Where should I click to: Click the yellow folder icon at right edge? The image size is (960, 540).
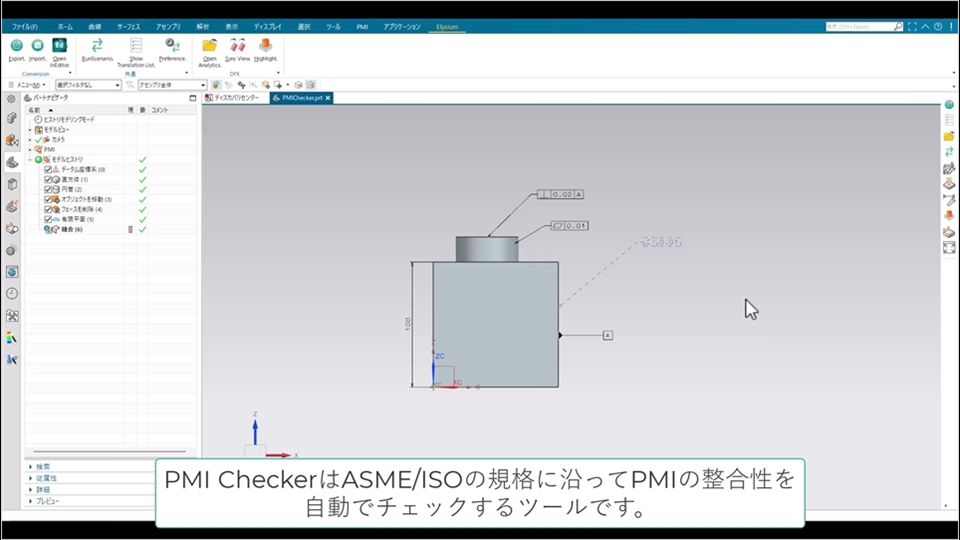click(x=949, y=136)
